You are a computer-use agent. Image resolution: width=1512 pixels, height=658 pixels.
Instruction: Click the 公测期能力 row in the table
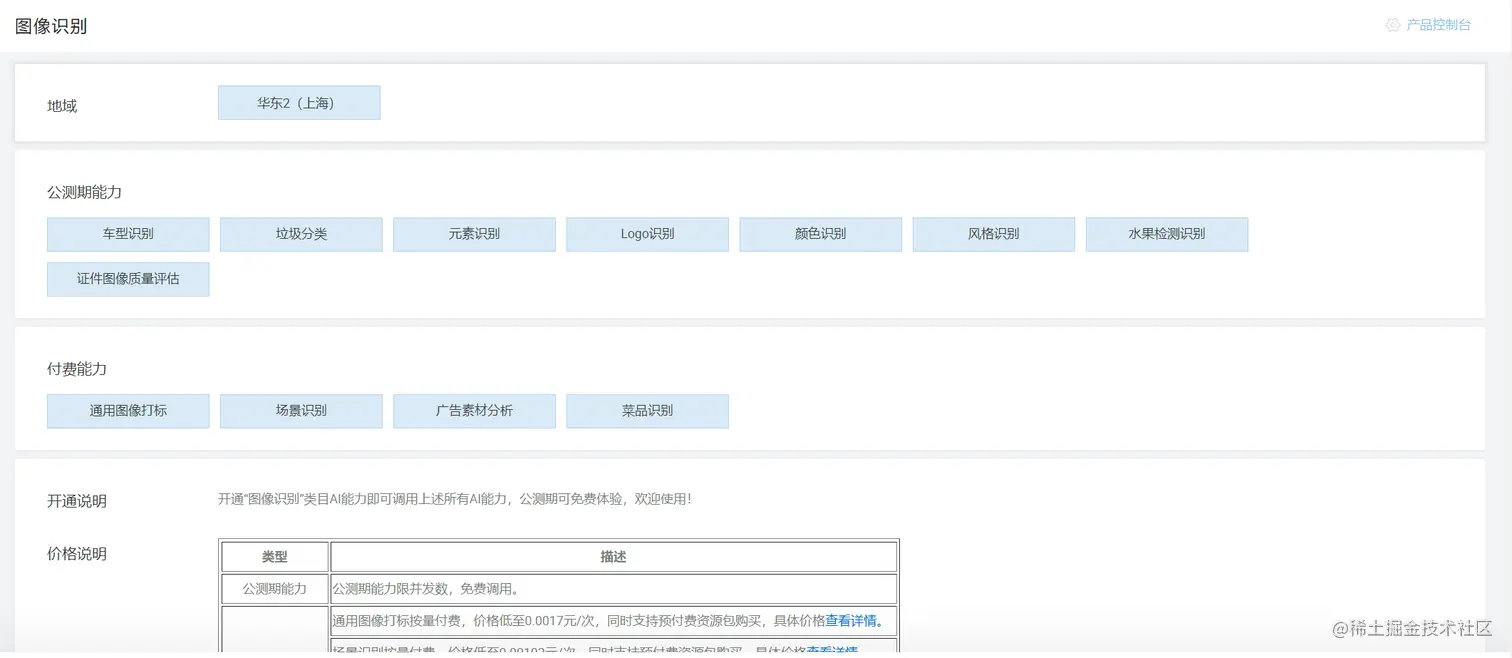pos(274,588)
